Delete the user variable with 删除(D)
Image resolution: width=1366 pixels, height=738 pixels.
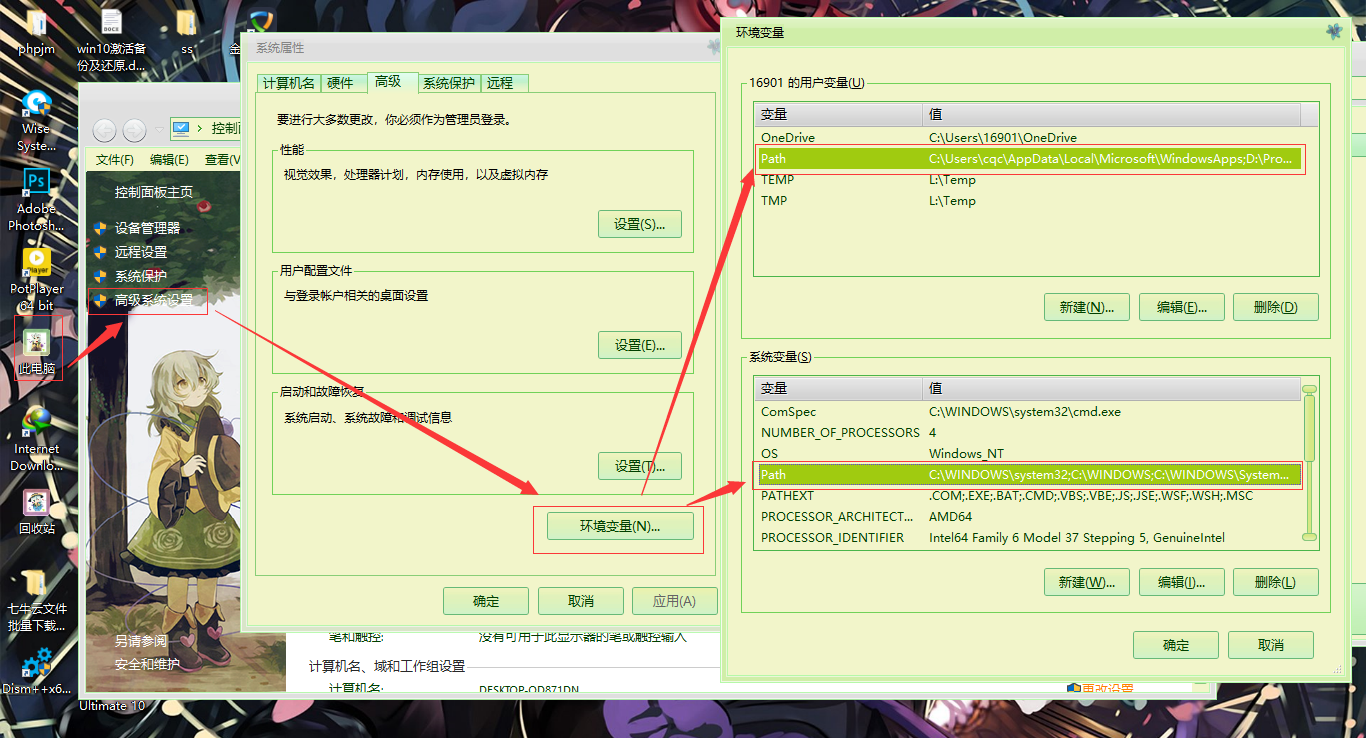coord(1276,307)
